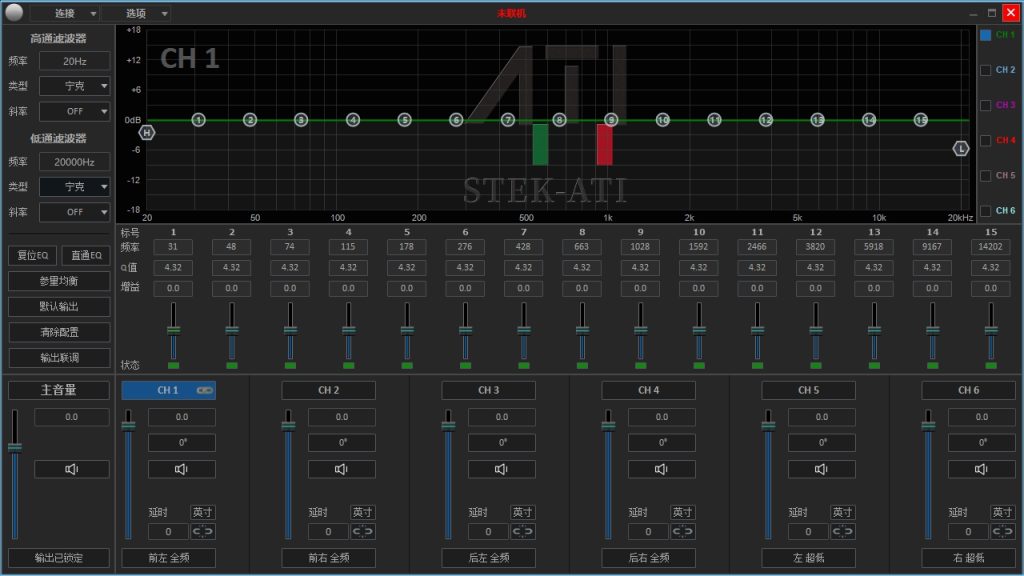Viewport: 1024px width, 576px height.
Task: Click high-pass frequency field 20Hz
Action: (x=74, y=61)
